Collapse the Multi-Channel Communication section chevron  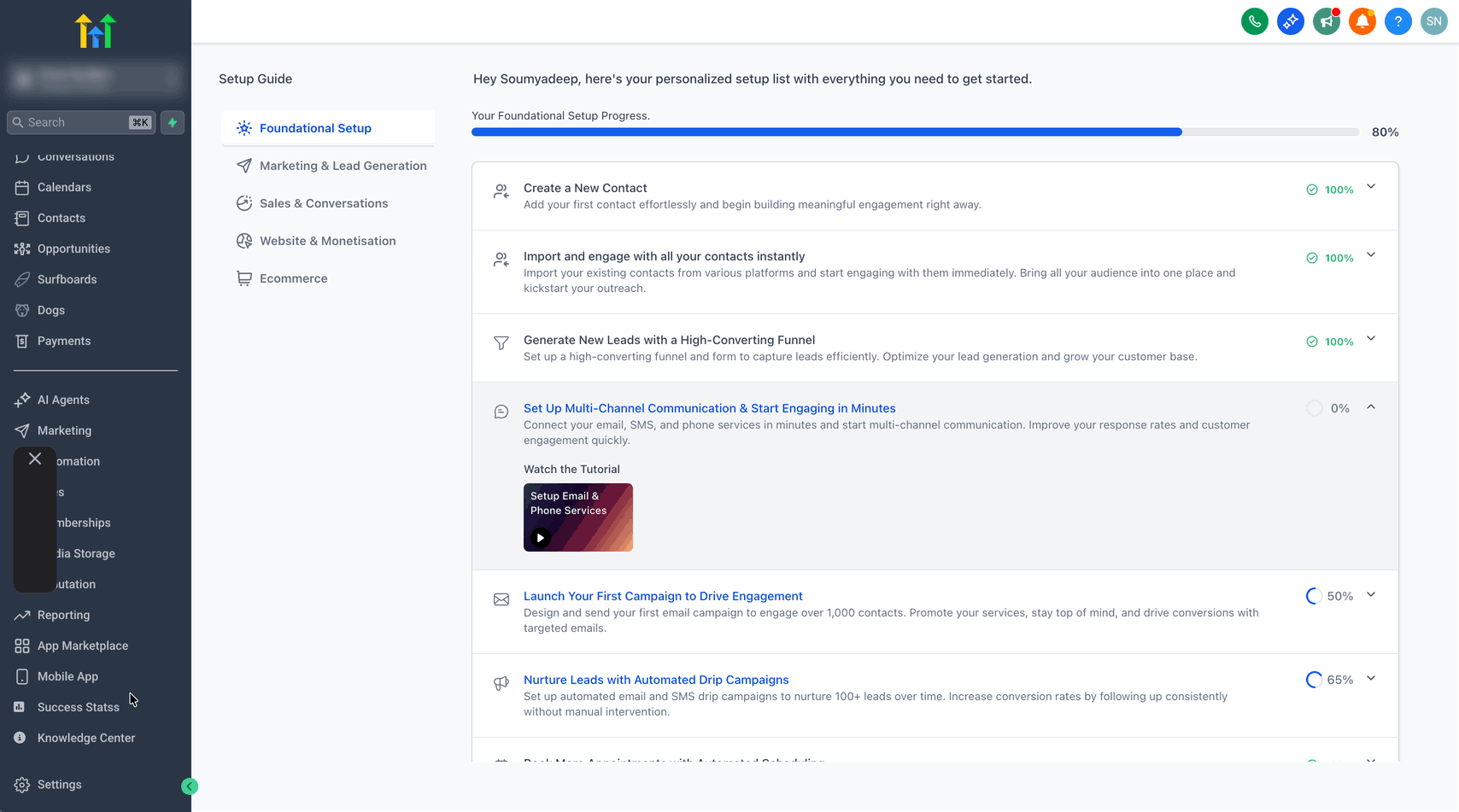[1371, 407]
